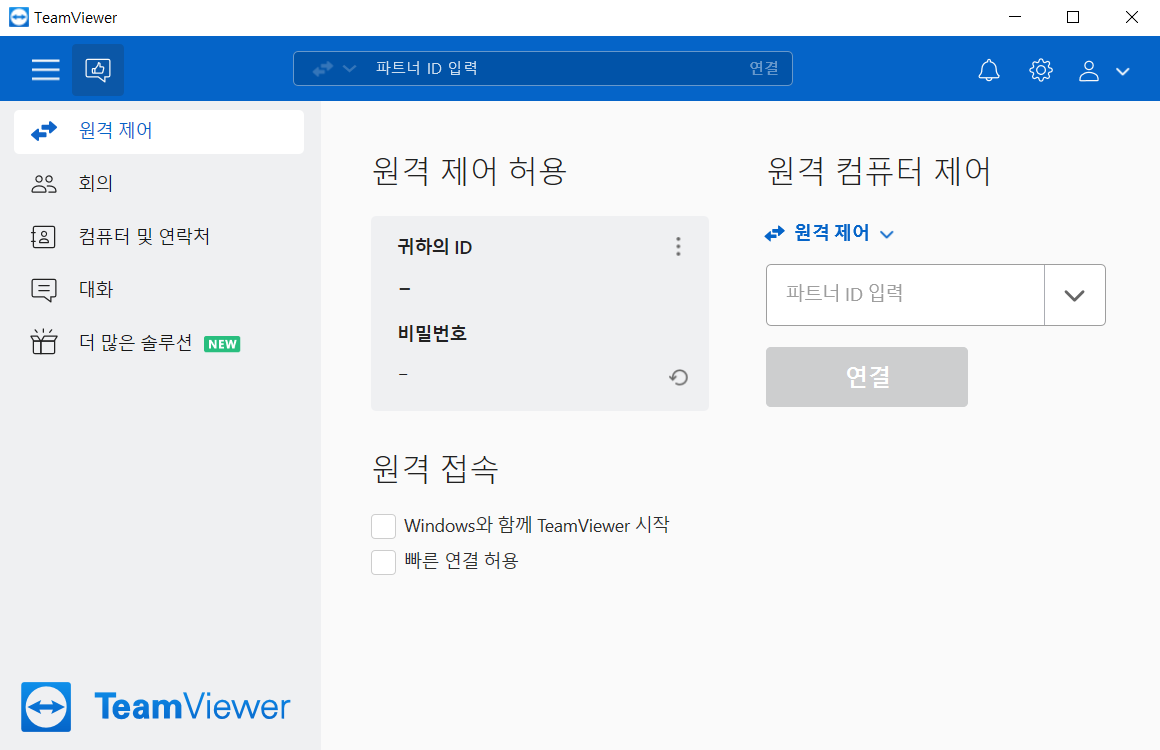Click 연결 in the top search bar
Image resolution: width=1160 pixels, height=750 pixels.
763,68
